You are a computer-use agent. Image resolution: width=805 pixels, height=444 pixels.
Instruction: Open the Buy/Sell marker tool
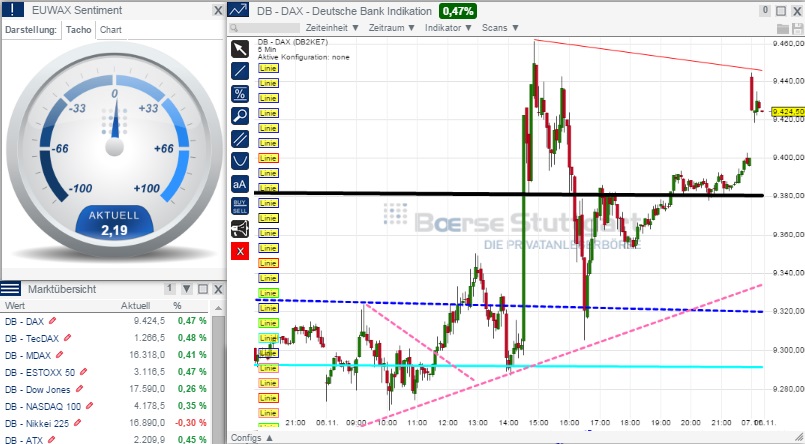(x=240, y=206)
